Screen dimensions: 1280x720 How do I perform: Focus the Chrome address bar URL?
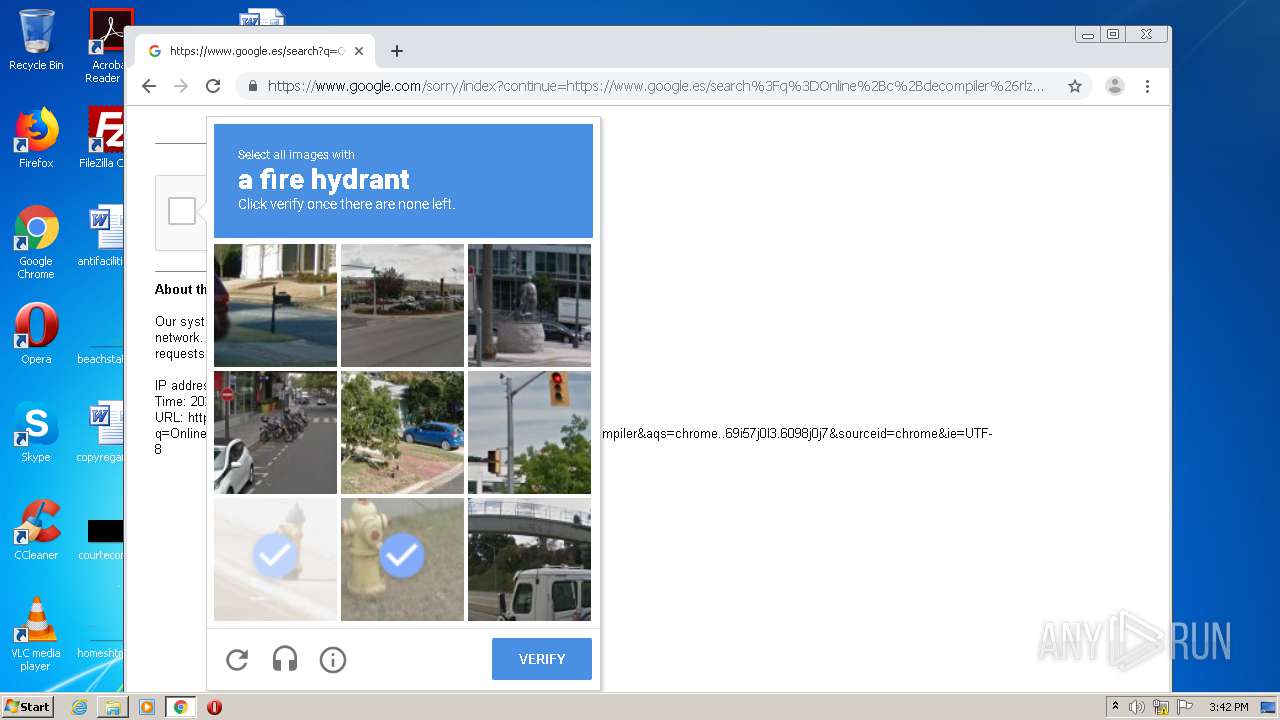(x=655, y=86)
